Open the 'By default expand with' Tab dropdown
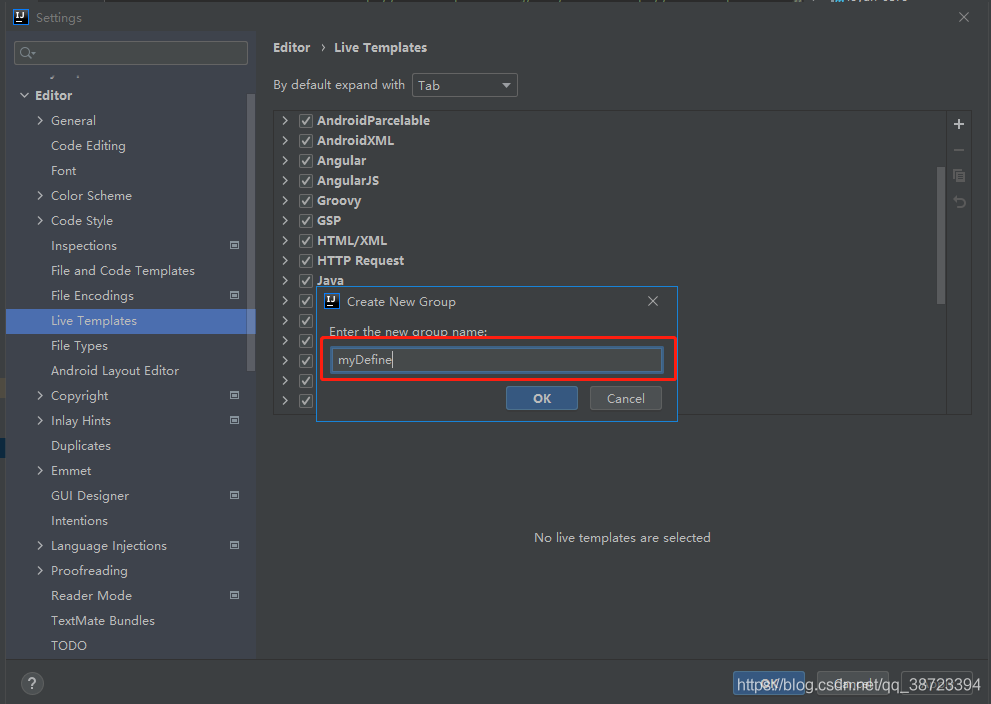Viewport: 991px width, 704px height. (x=465, y=85)
